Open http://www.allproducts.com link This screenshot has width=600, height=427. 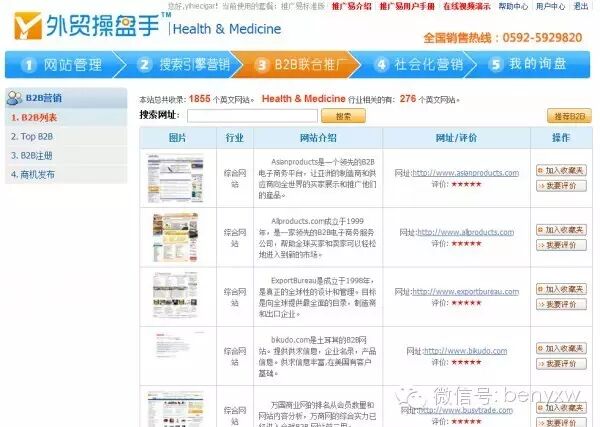[x=465, y=232]
